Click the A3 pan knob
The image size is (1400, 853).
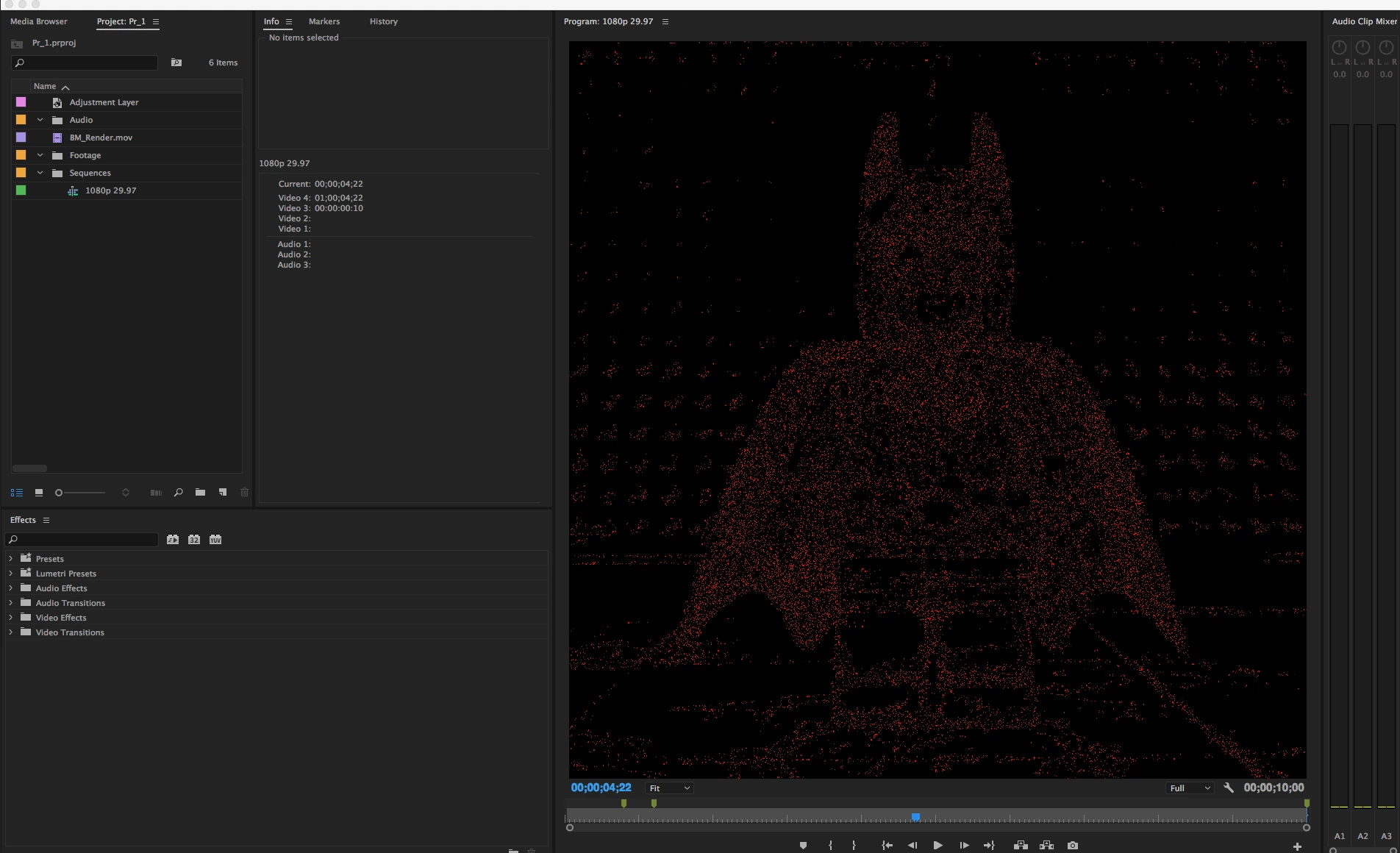pos(1386,47)
